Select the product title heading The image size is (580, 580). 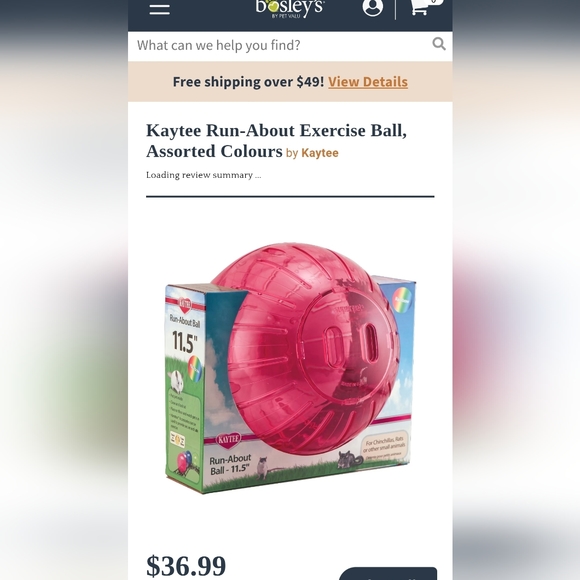[x=276, y=141]
